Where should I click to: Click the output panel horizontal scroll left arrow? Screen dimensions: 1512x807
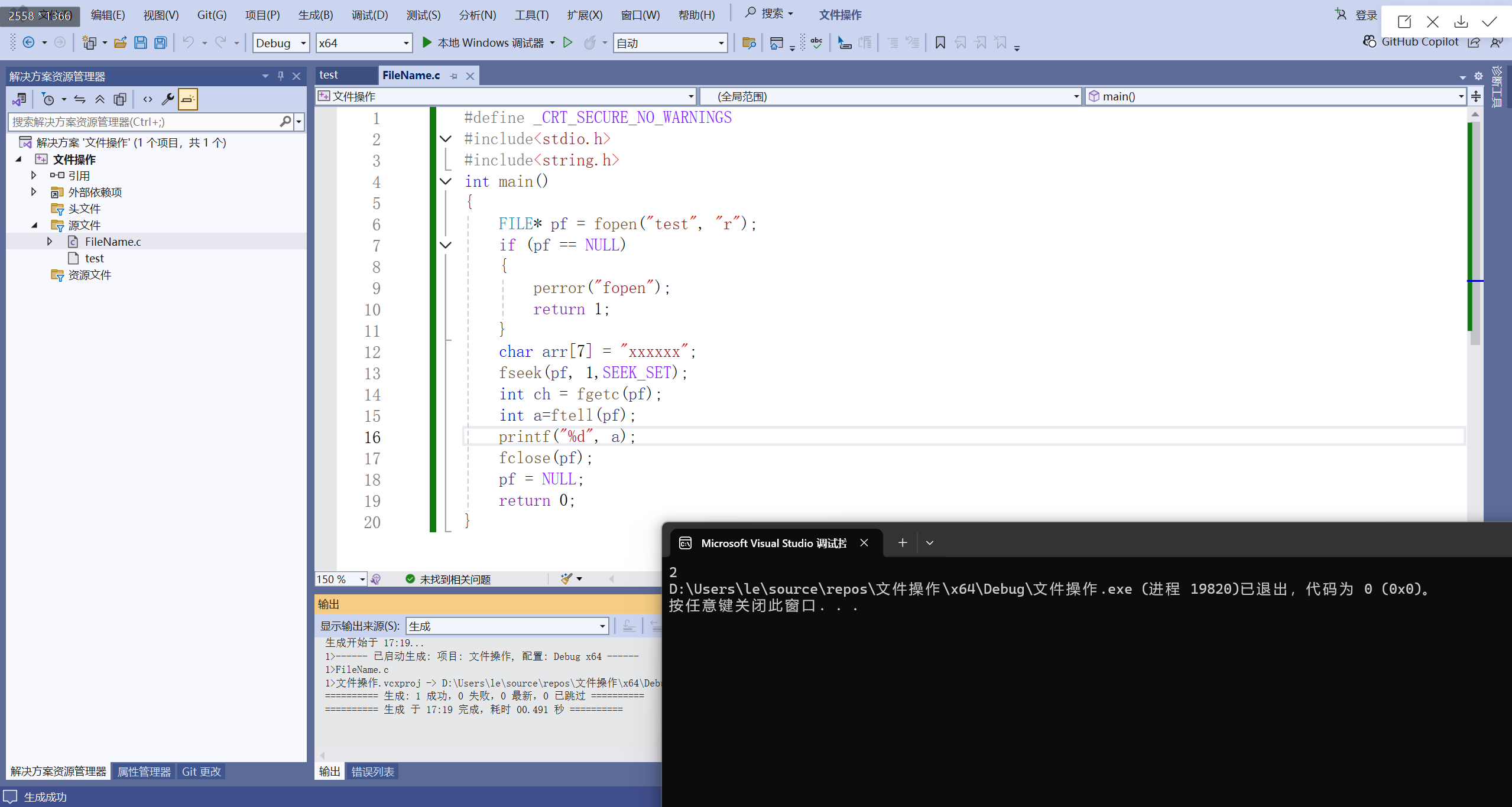[x=323, y=756]
